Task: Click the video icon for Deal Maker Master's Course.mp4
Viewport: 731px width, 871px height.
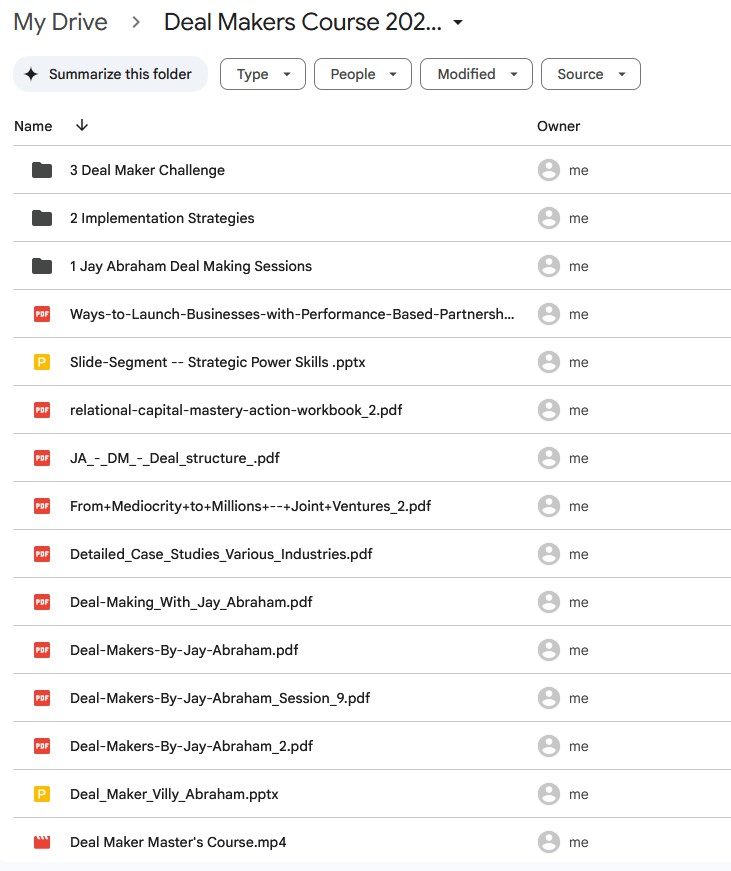Action: (x=41, y=842)
